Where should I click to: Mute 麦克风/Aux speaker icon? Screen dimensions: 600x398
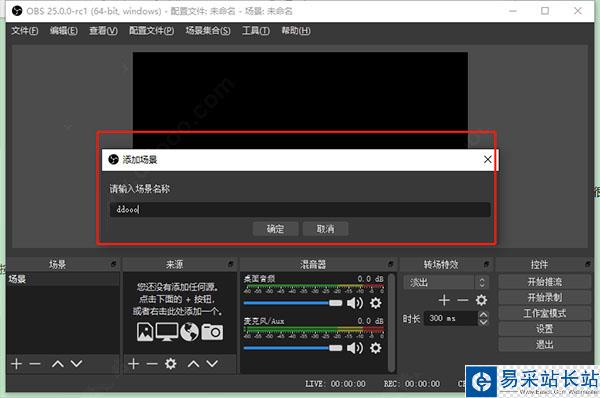[355, 348]
